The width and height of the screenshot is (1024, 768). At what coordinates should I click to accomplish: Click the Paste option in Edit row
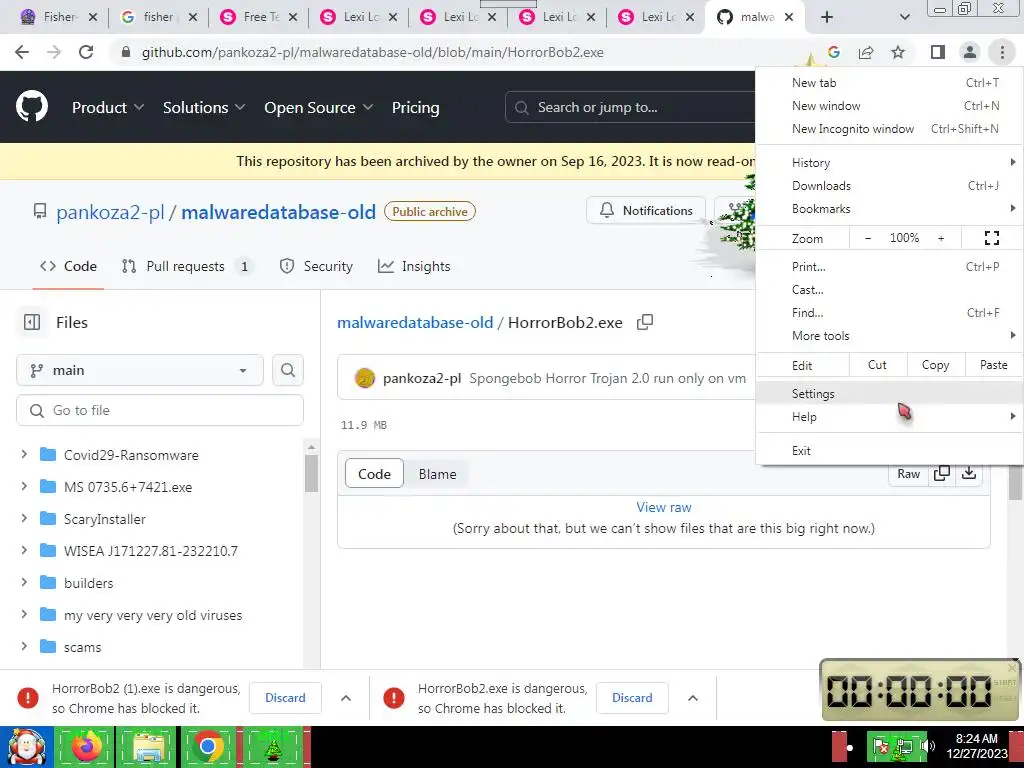[993, 365]
